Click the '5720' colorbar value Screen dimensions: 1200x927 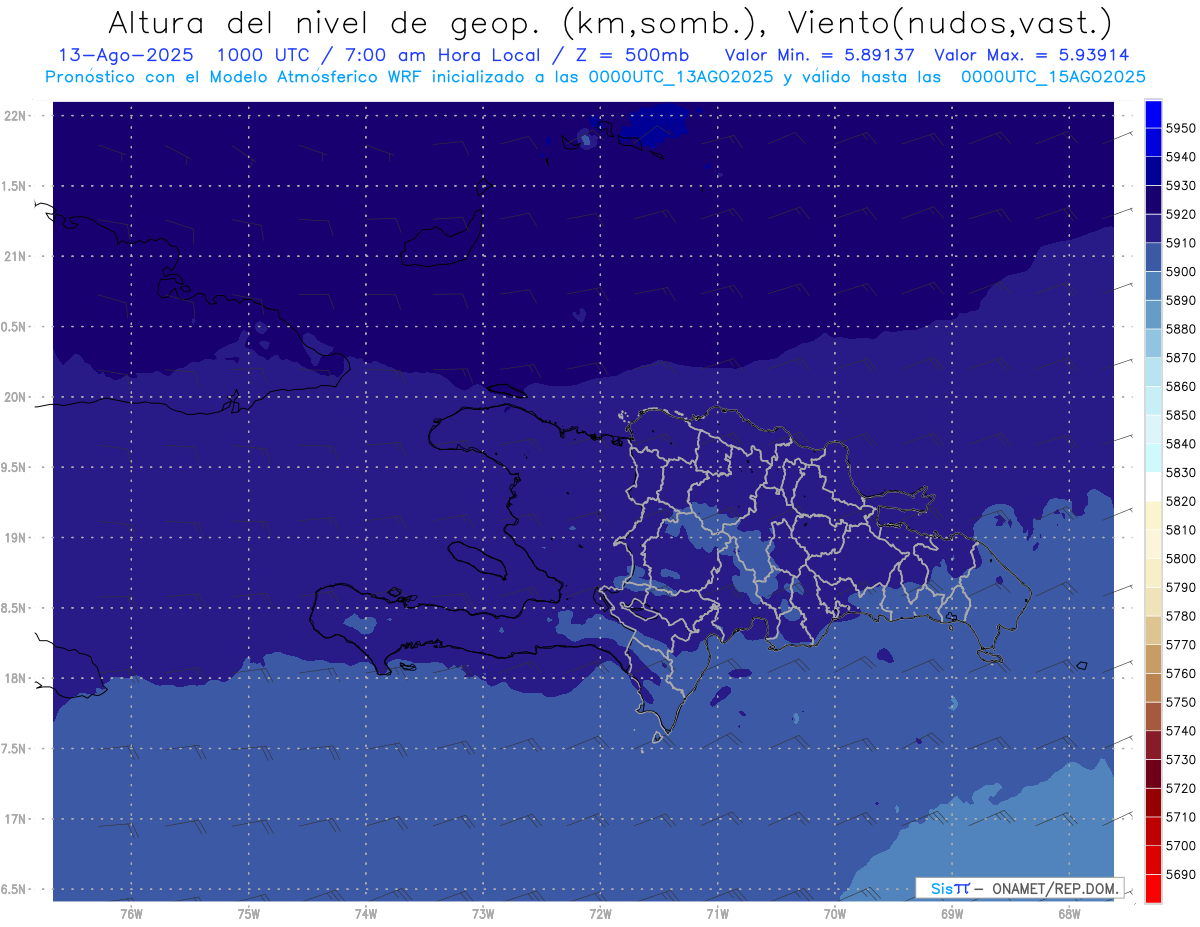(1181, 788)
